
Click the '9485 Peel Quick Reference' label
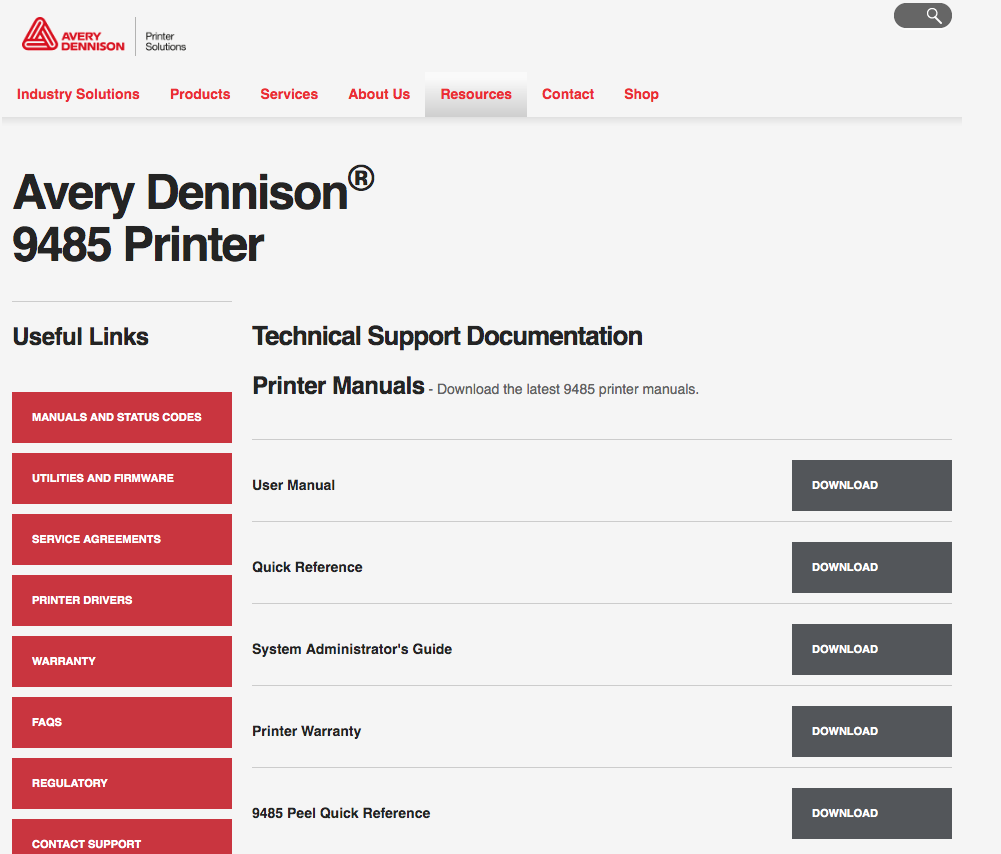pyautogui.click(x=341, y=813)
